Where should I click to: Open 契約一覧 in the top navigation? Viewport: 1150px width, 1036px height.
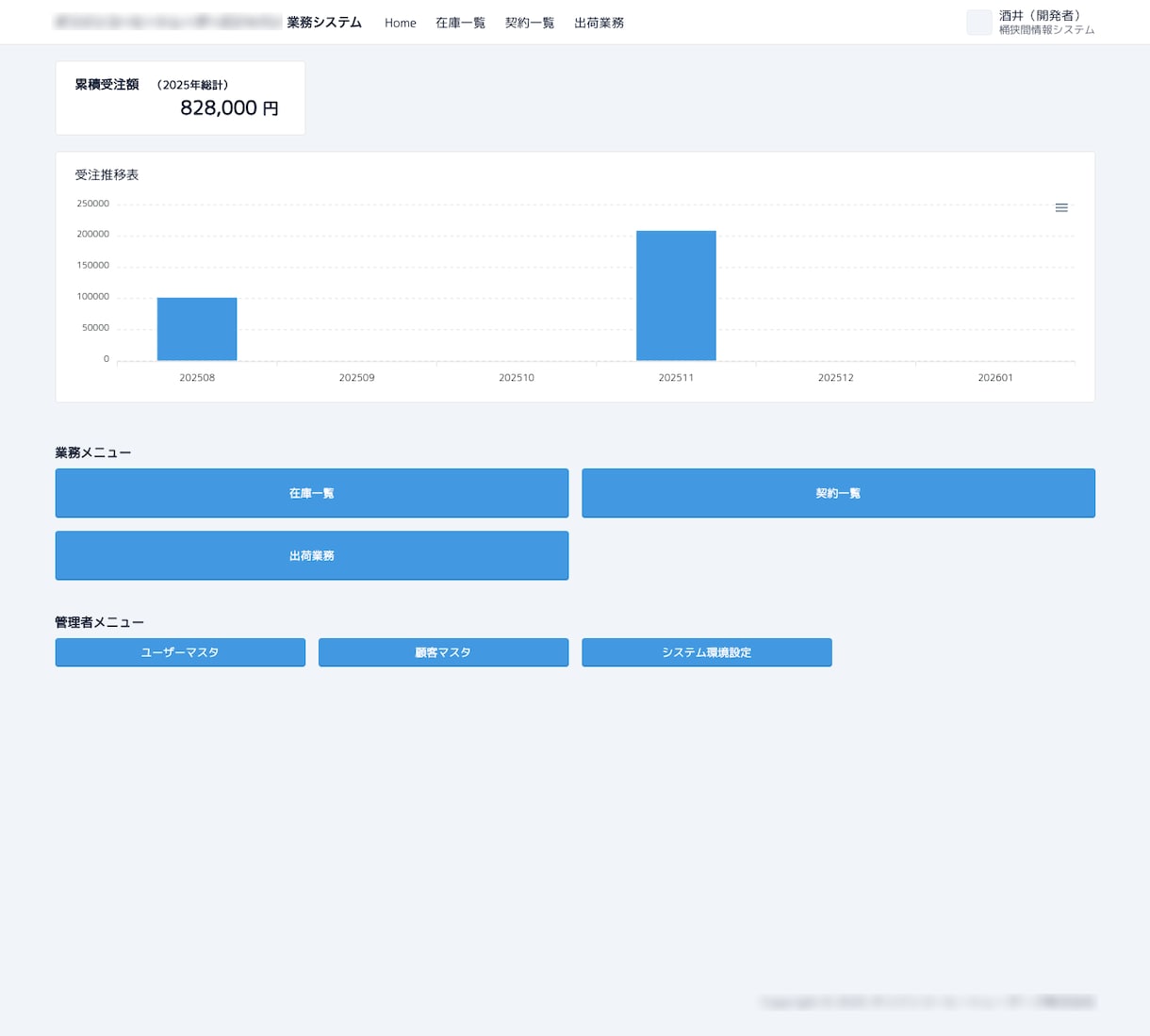click(530, 23)
